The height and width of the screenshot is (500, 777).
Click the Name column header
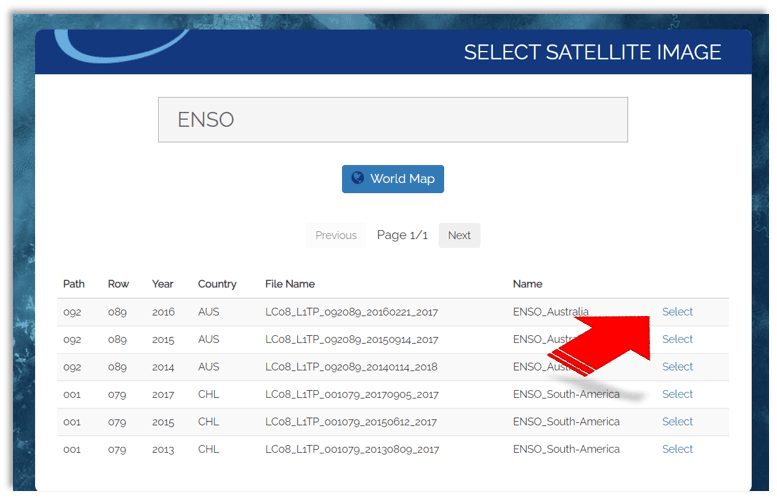click(x=528, y=284)
